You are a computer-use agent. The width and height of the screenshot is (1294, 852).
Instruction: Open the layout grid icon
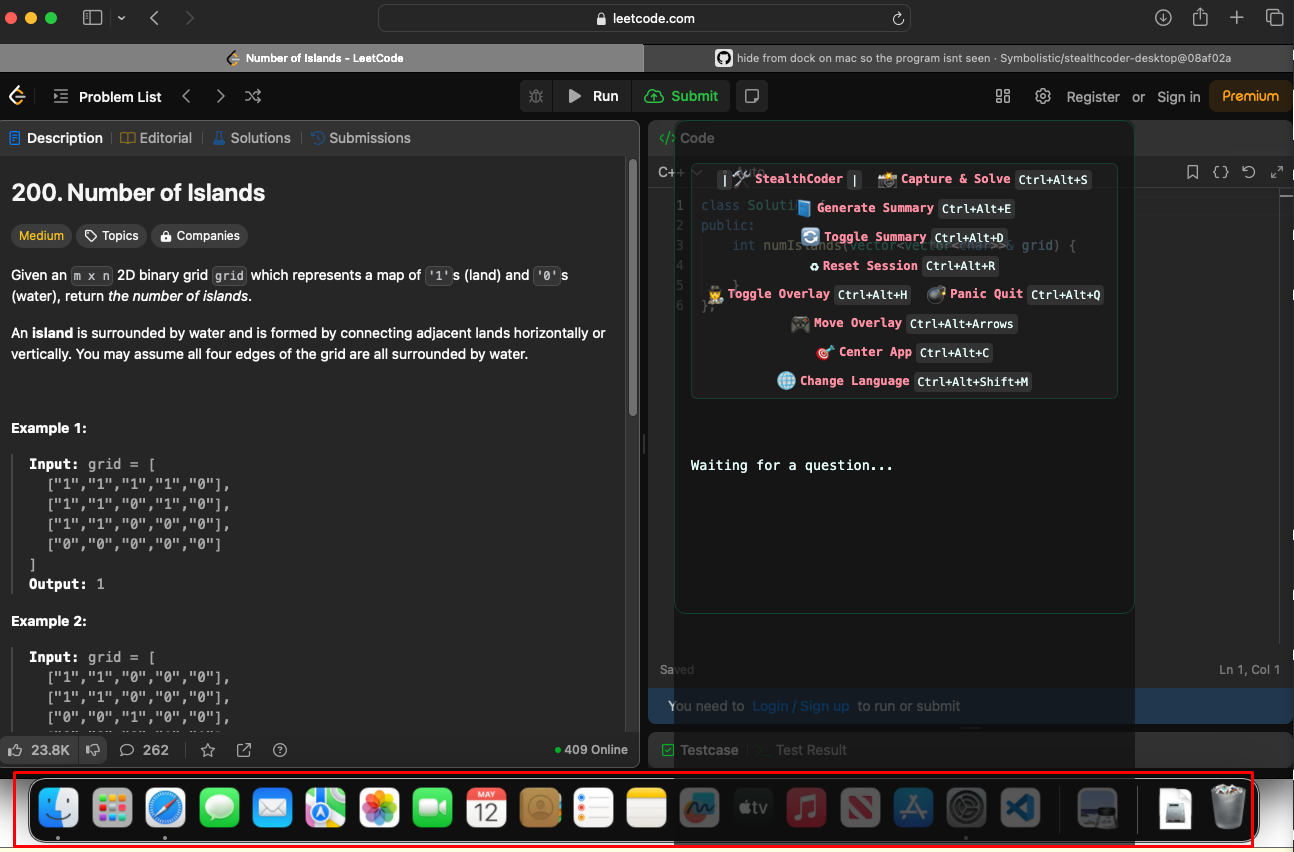(1003, 96)
